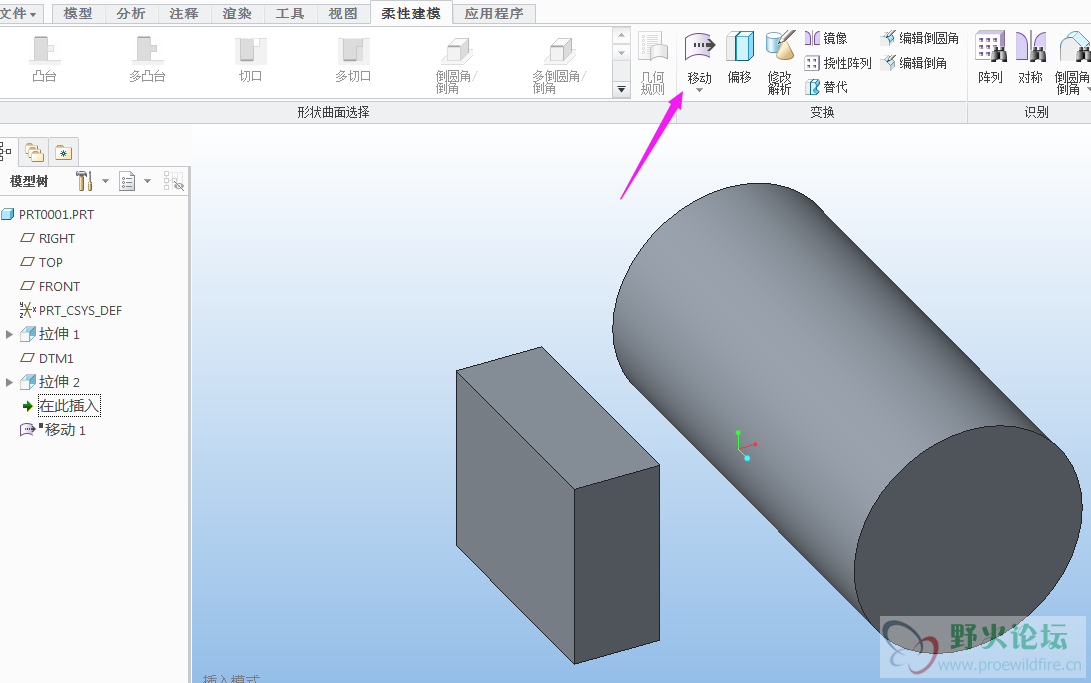Select PRT_CSYS_DEF coordinate system

71,310
